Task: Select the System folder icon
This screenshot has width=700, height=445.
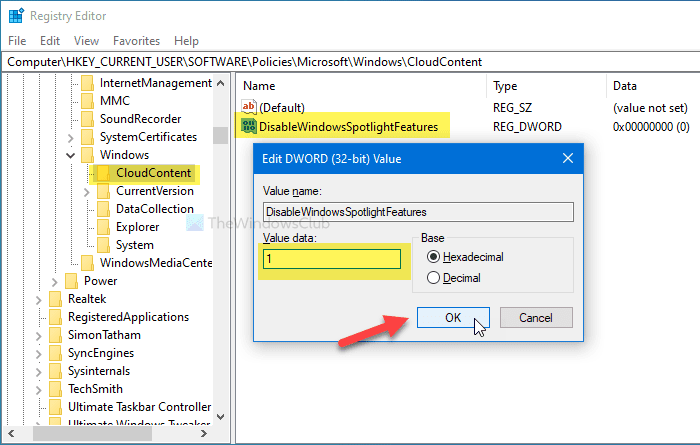Action: point(104,245)
